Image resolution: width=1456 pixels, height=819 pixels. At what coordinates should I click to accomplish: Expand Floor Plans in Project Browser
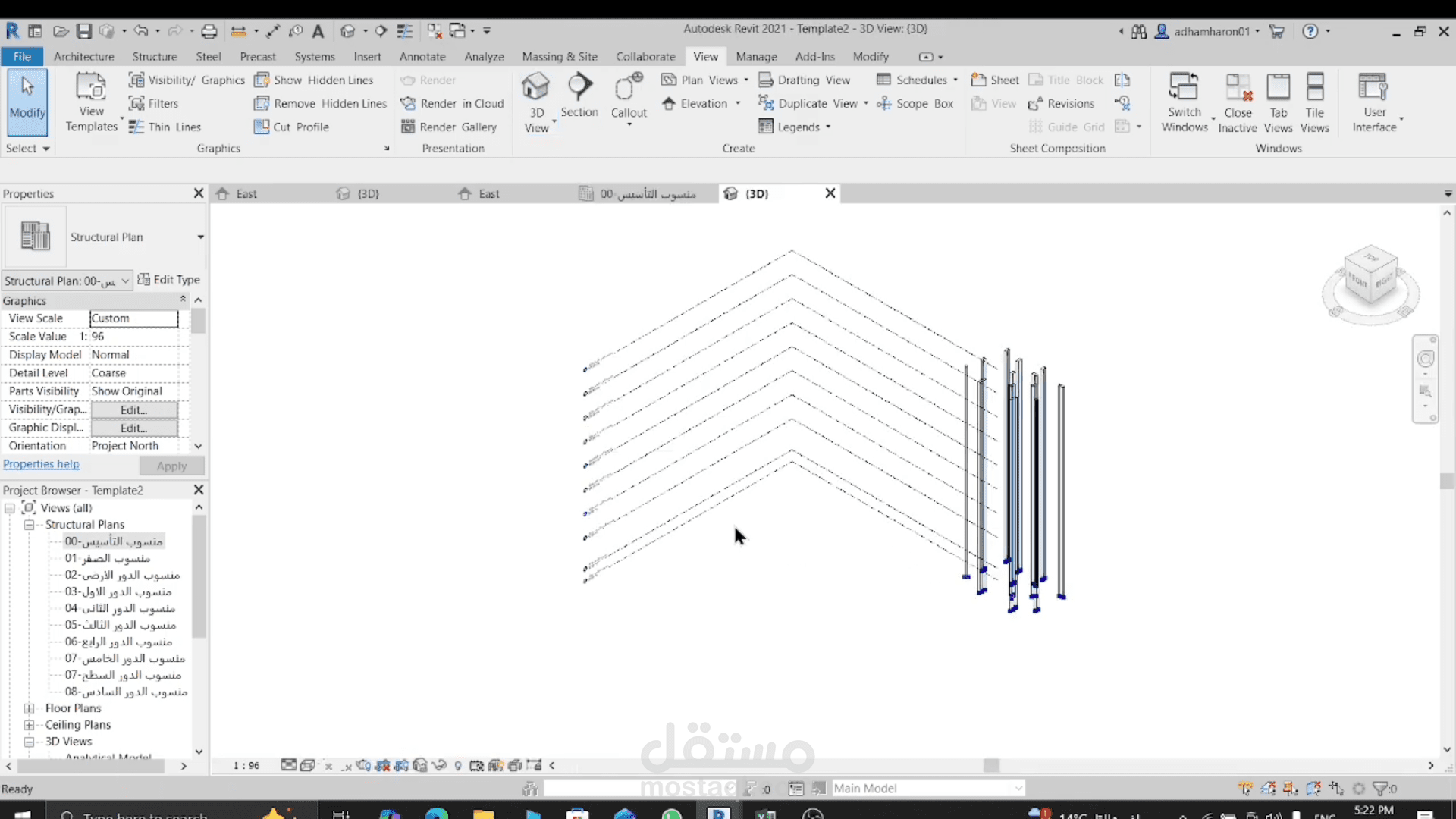point(29,708)
